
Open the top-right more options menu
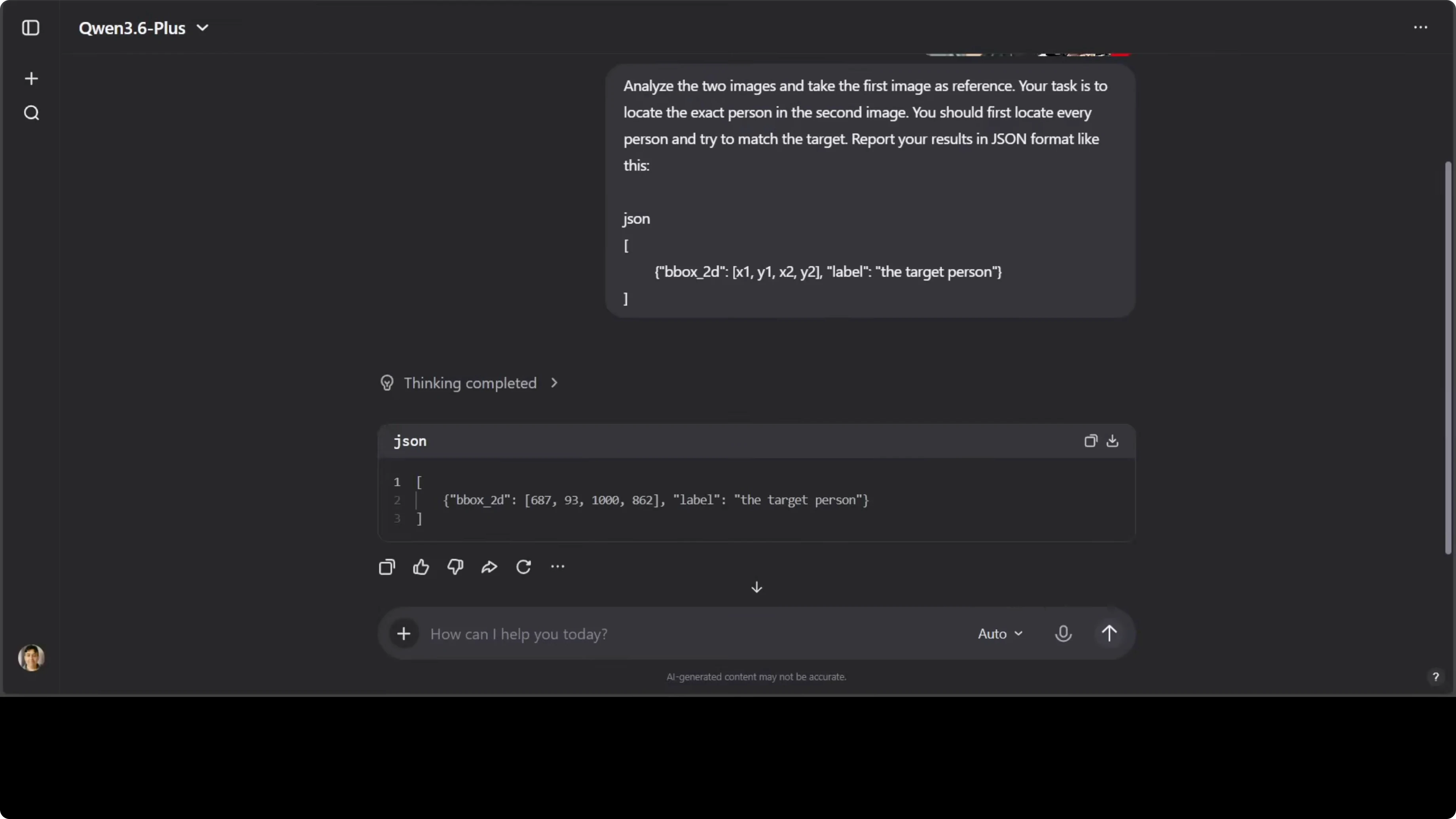[x=1420, y=27]
